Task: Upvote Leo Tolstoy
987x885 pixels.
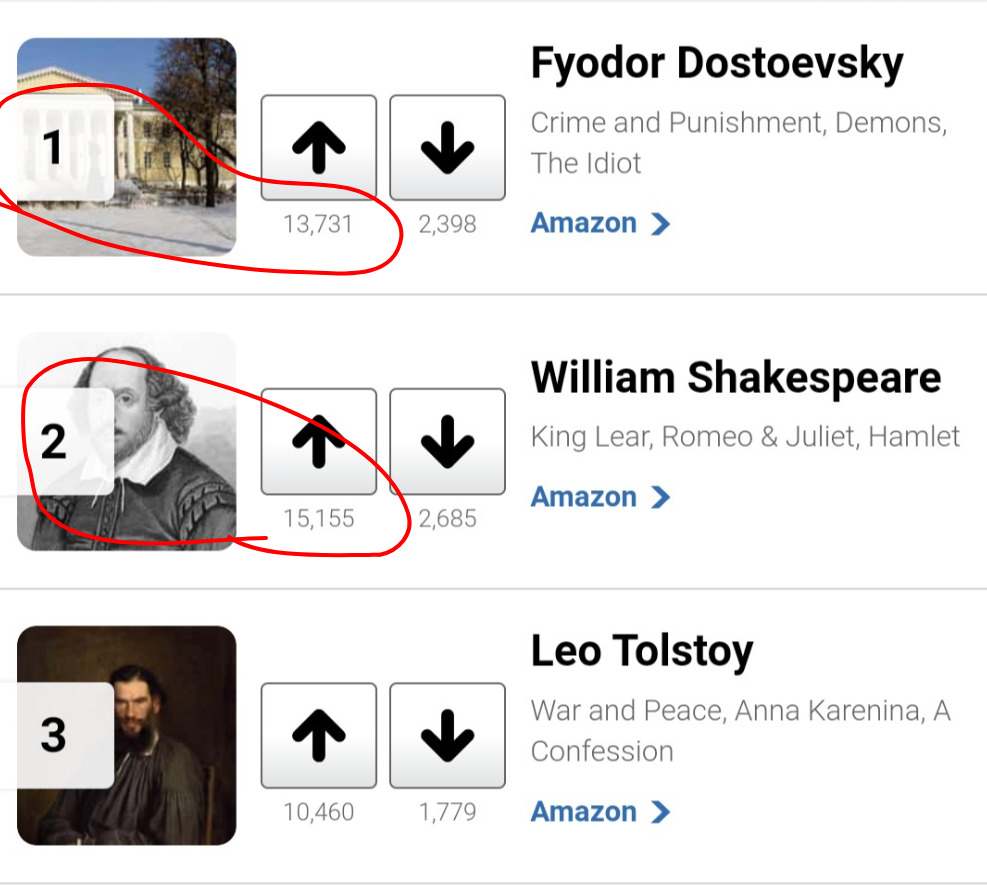Action: [x=318, y=736]
